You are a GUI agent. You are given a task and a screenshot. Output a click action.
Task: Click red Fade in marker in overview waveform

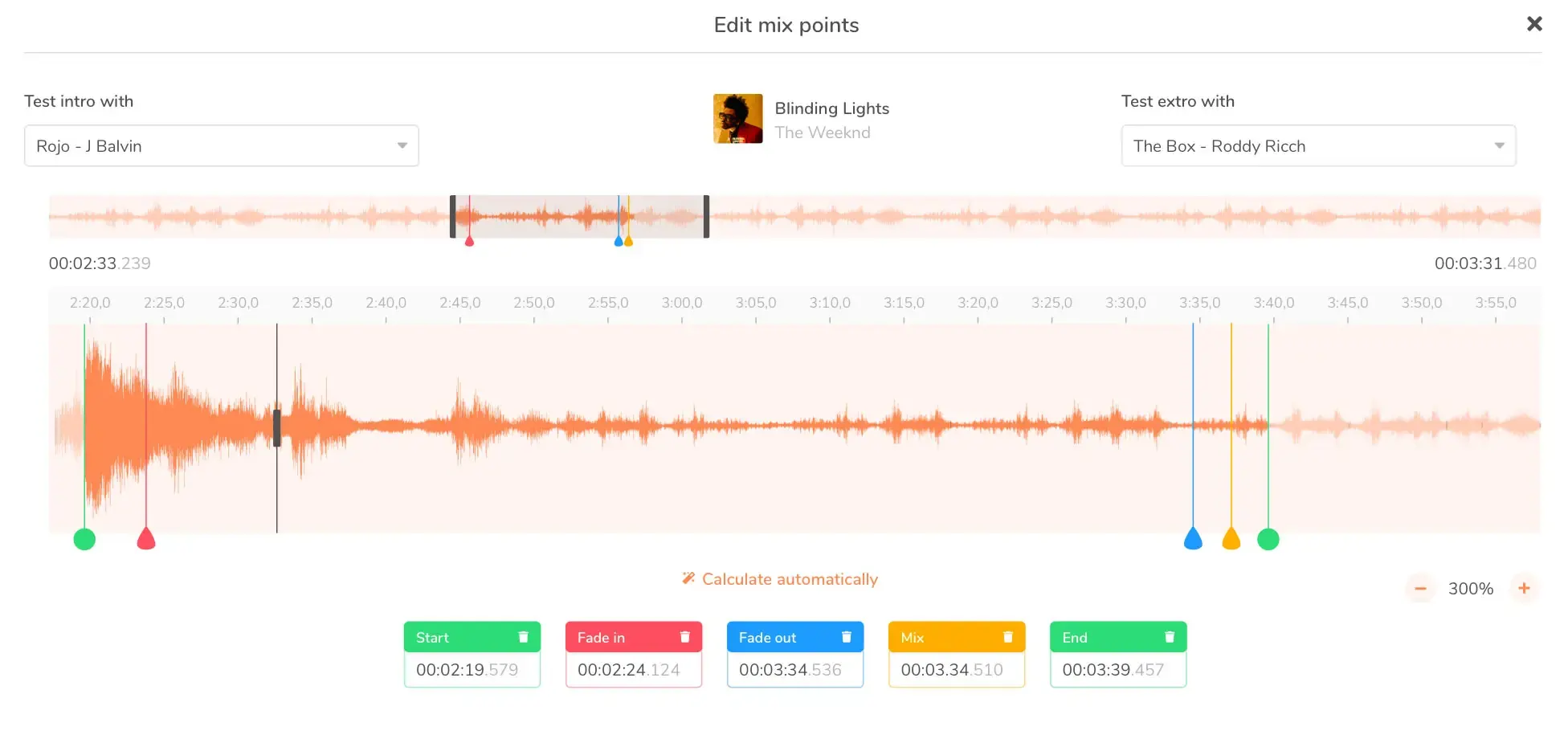(469, 240)
